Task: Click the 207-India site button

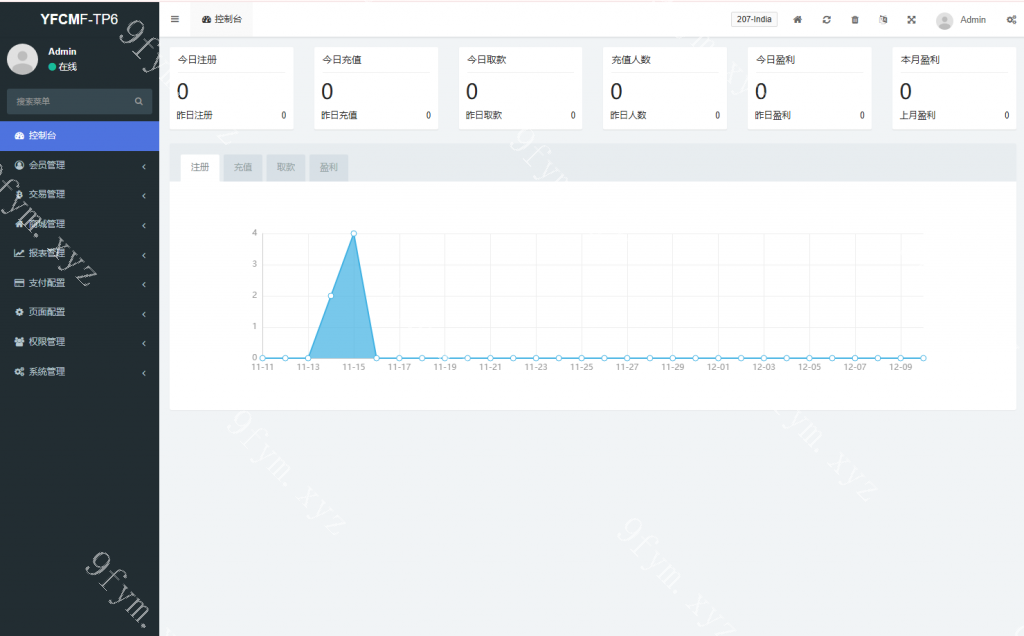Action: point(754,20)
